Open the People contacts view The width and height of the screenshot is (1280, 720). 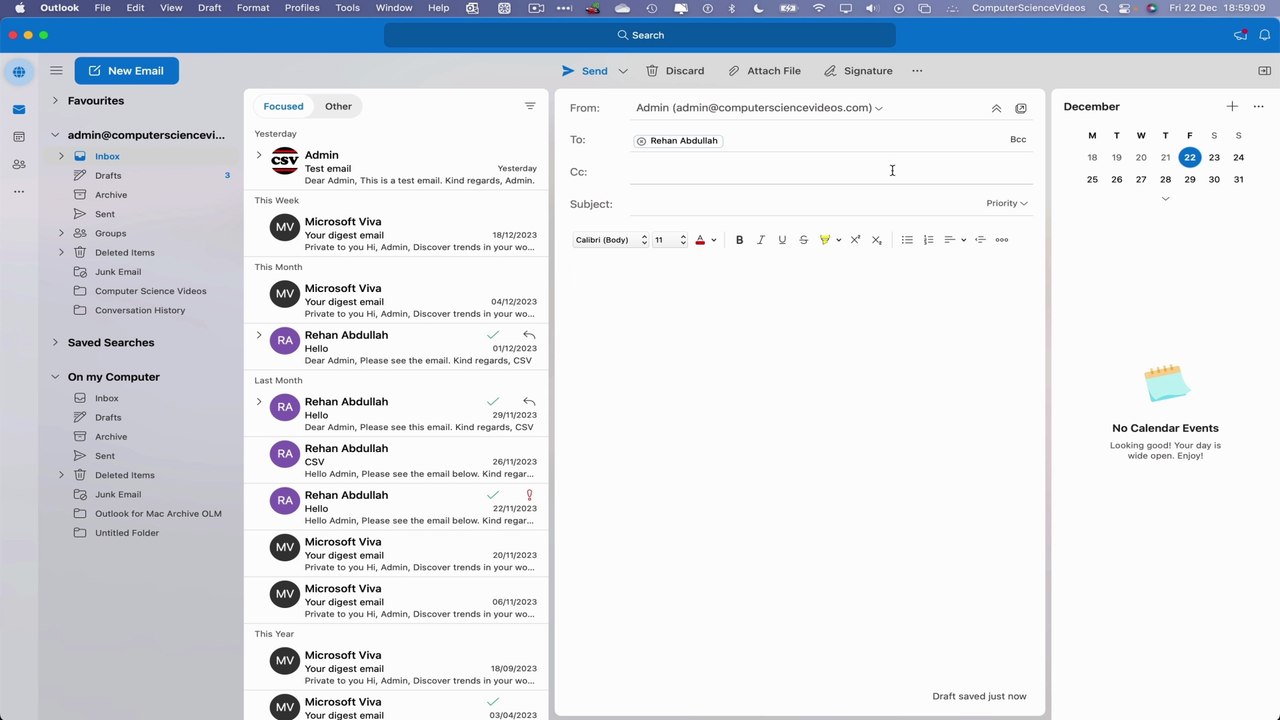coord(19,164)
